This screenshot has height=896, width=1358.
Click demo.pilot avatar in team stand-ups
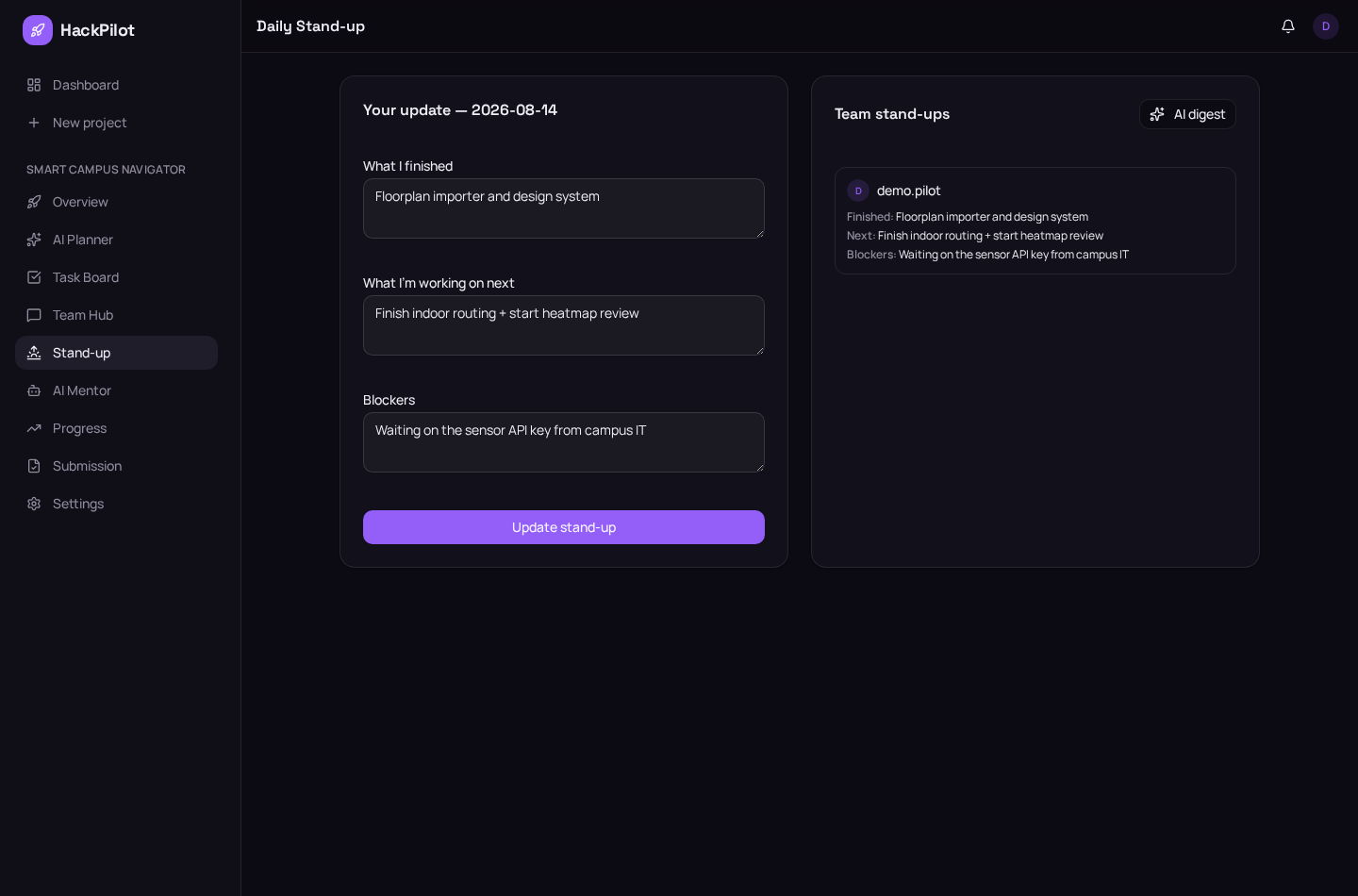[858, 191]
